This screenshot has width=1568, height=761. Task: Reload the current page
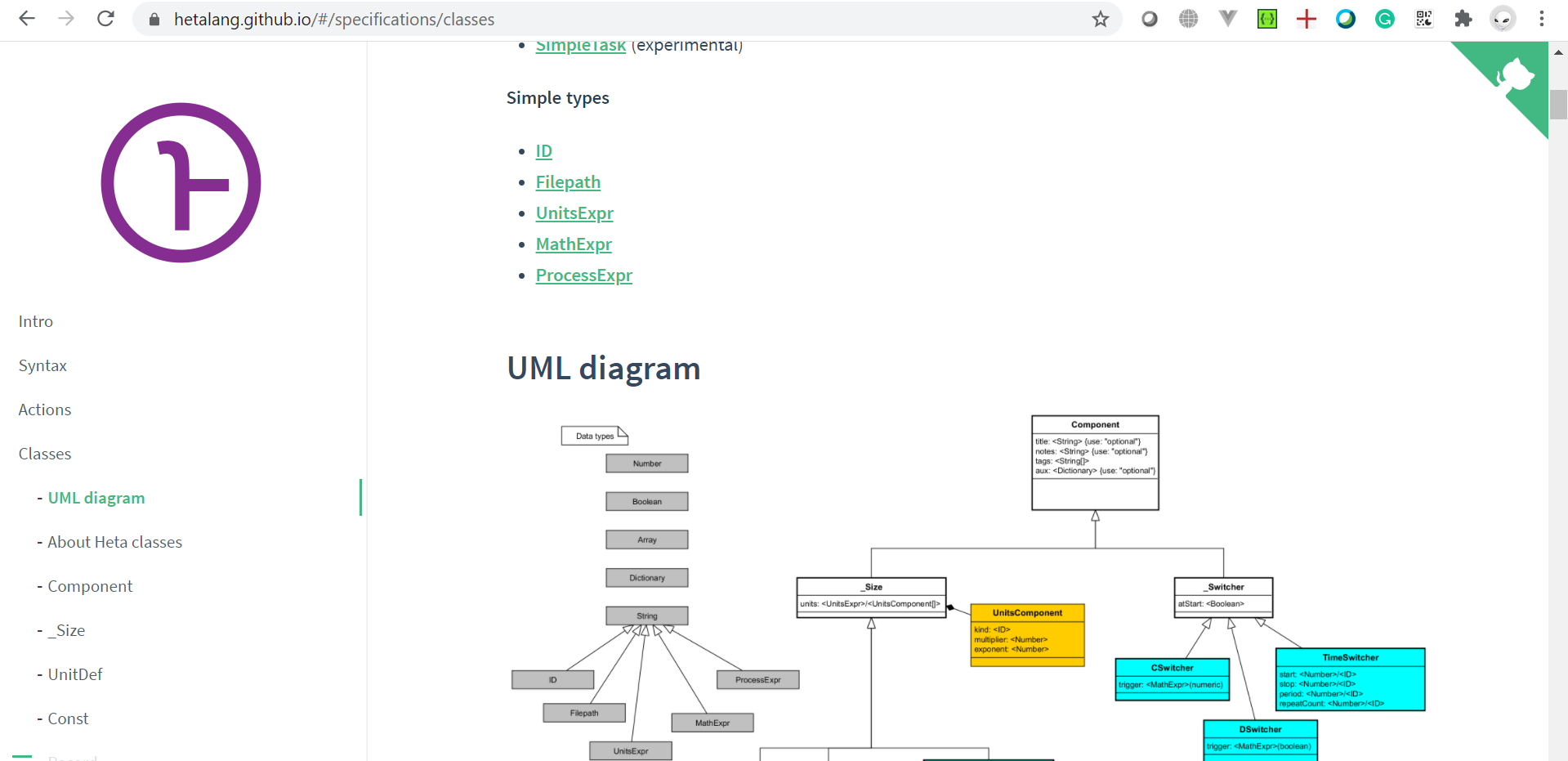point(105,19)
